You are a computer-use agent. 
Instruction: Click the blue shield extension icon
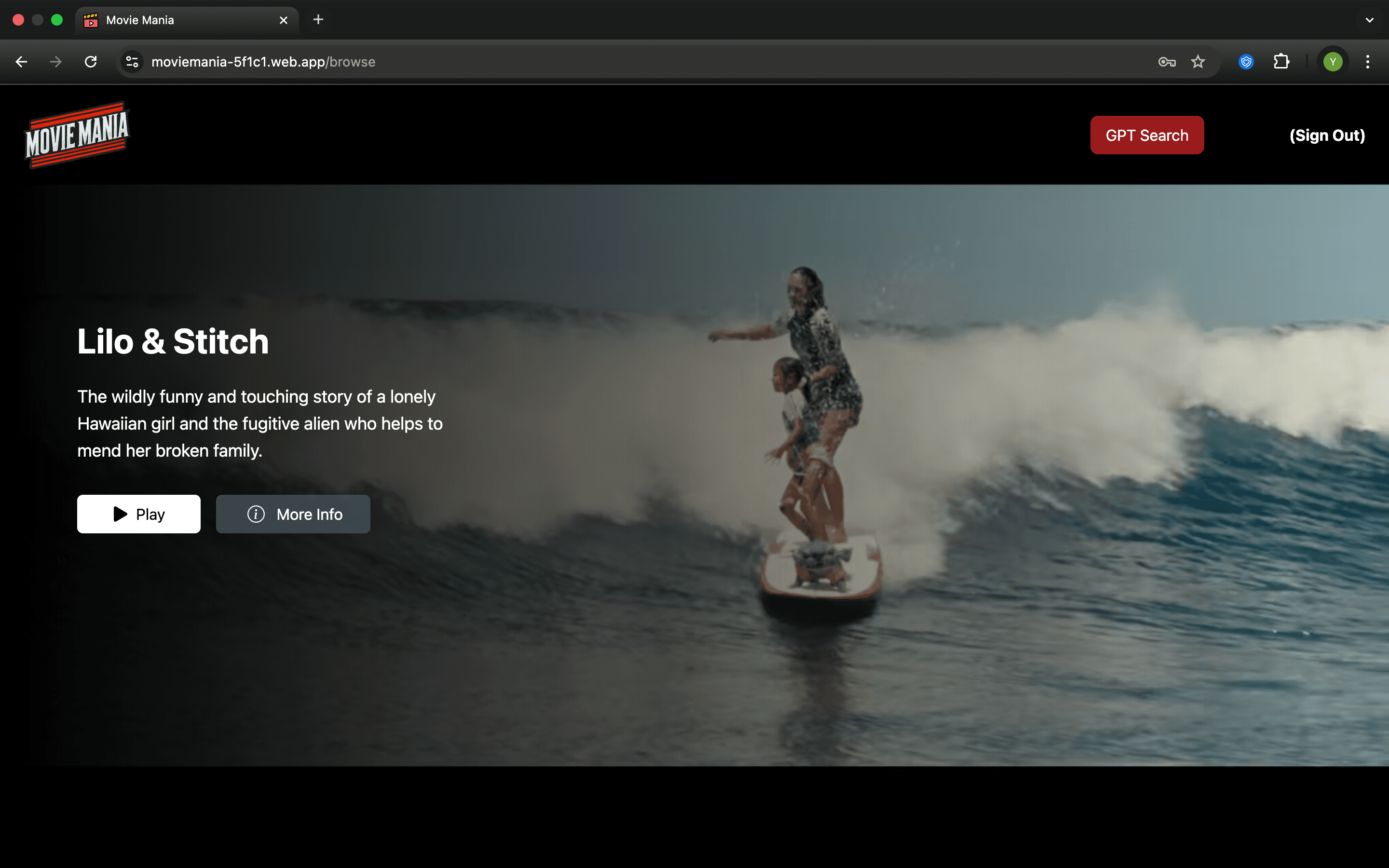pyautogui.click(x=1245, y=61)
